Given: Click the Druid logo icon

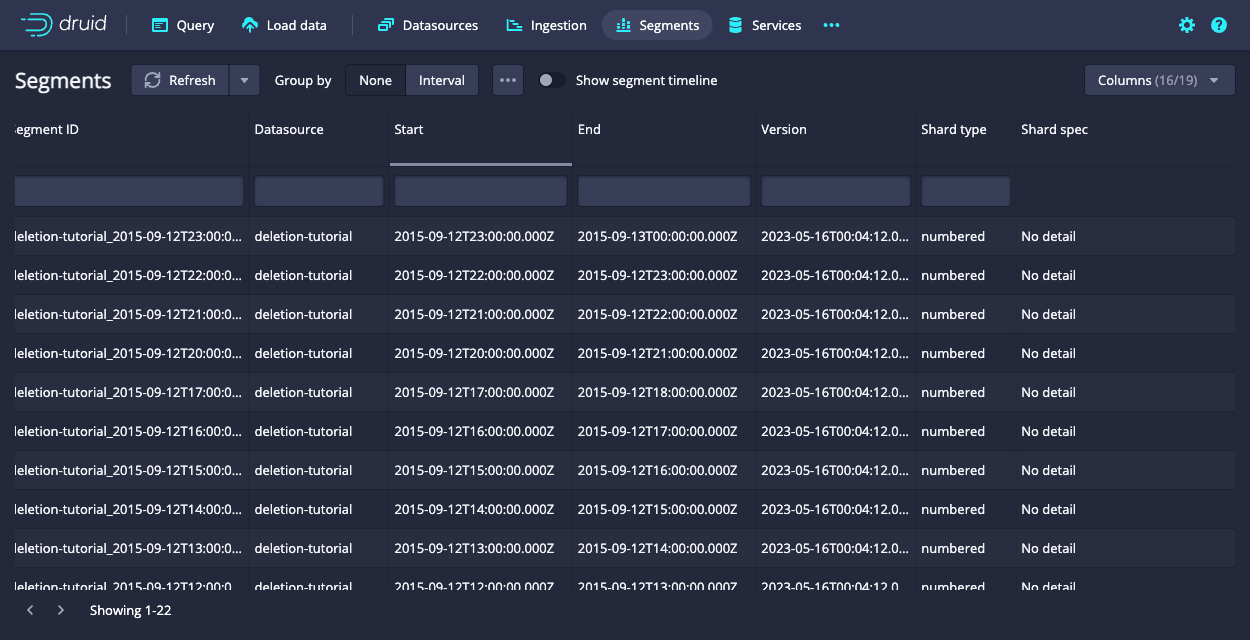Looking at the screenshot, I should (37, 25).
